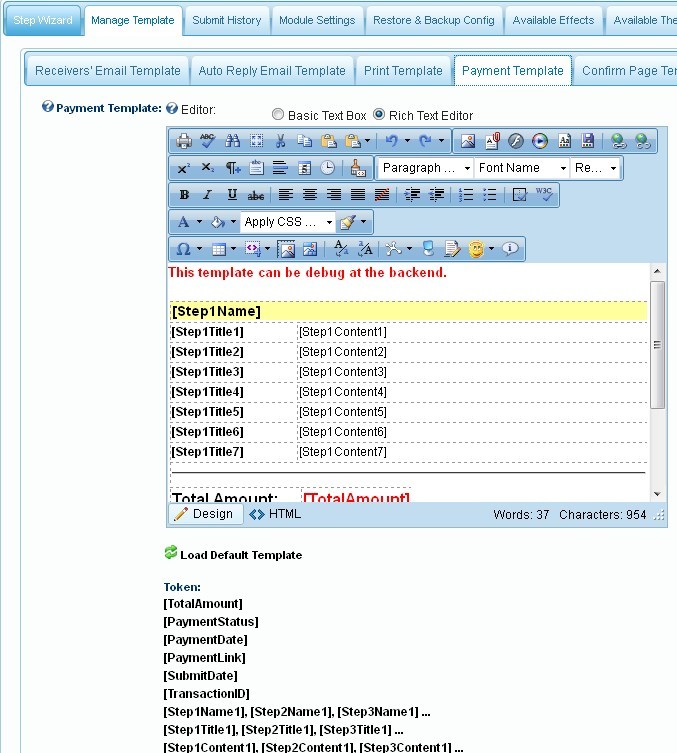The width and height of the screenshot is (677, 753).
Task: Open the Media Manager play icon
Action: tap(540, 141)
